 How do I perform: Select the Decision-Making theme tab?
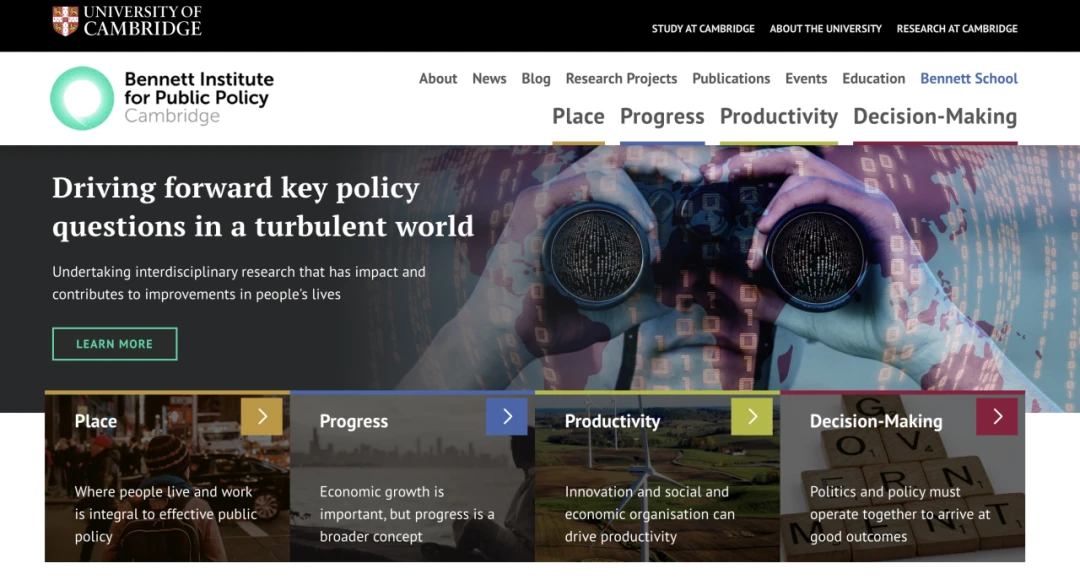(x=935, y=116)
